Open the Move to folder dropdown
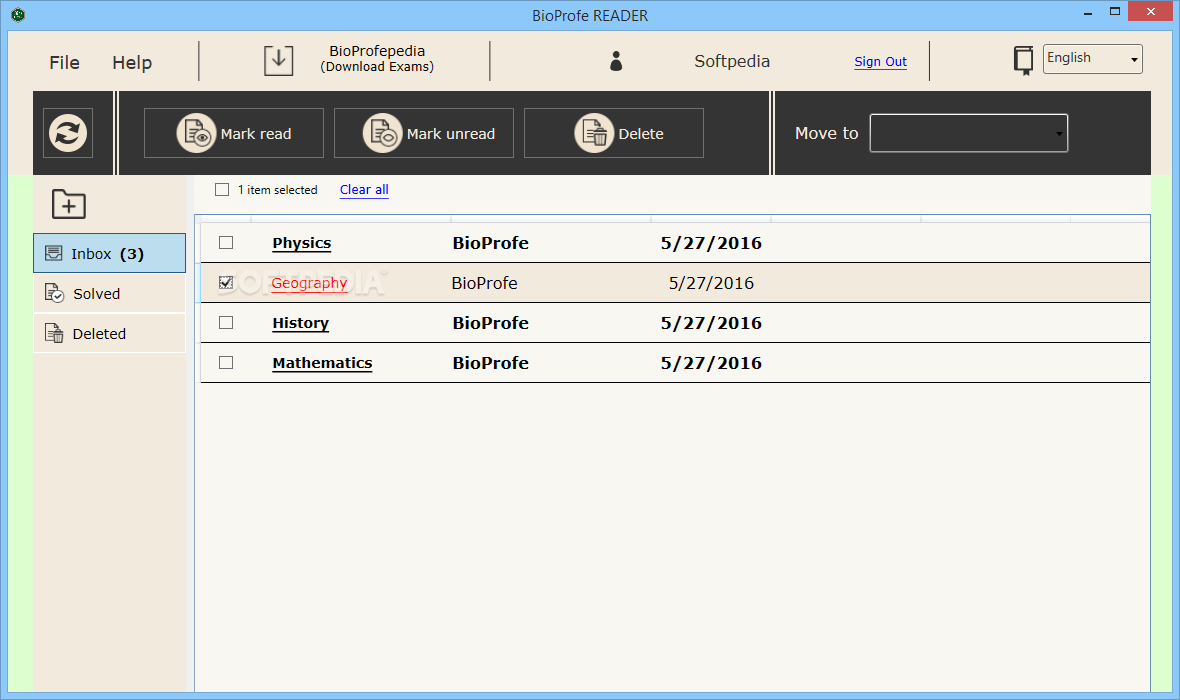The height and width of the screenshot is (700, 1180). (969, 133)
